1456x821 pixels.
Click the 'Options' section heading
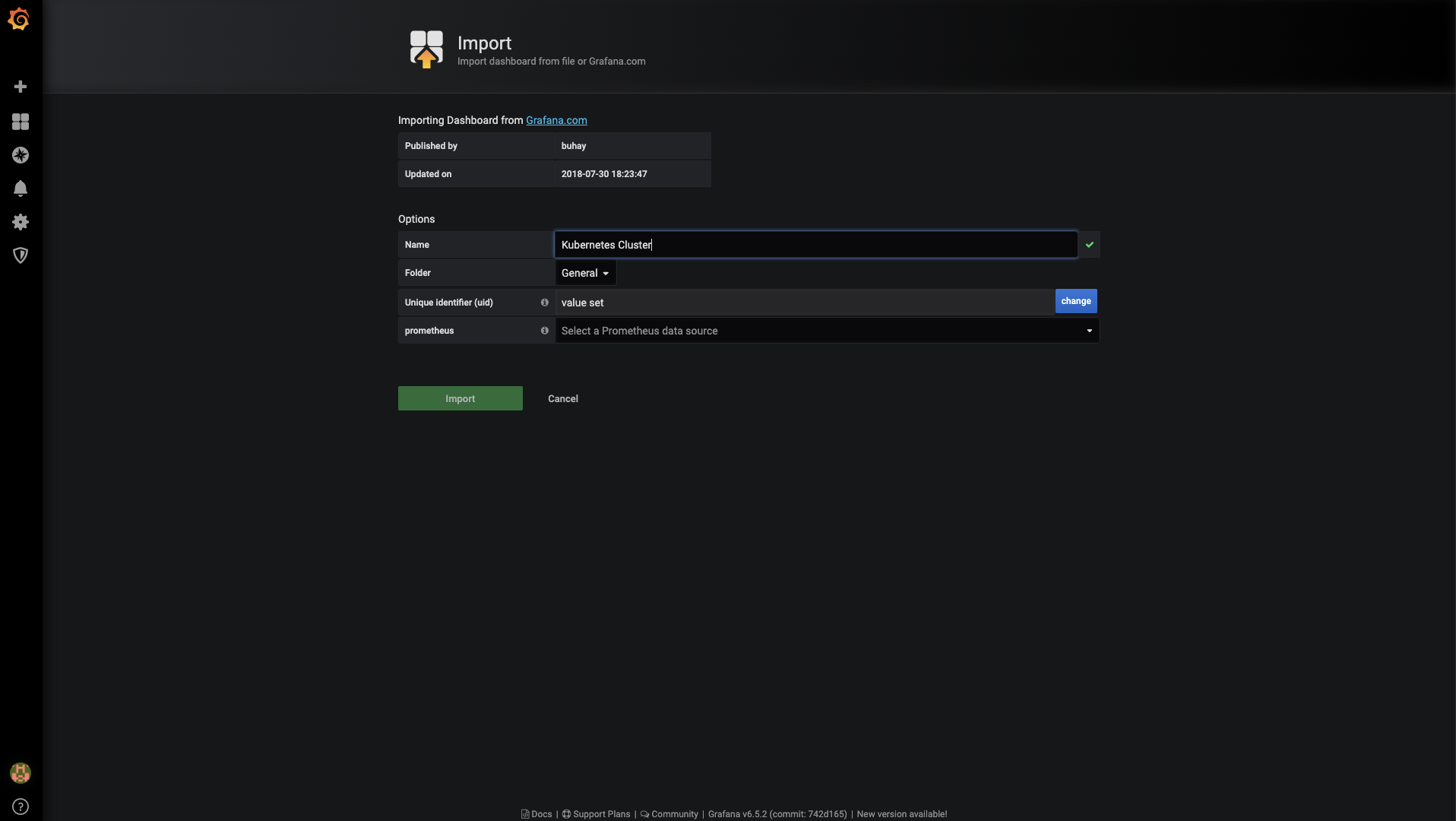click(x=416, y=219)
